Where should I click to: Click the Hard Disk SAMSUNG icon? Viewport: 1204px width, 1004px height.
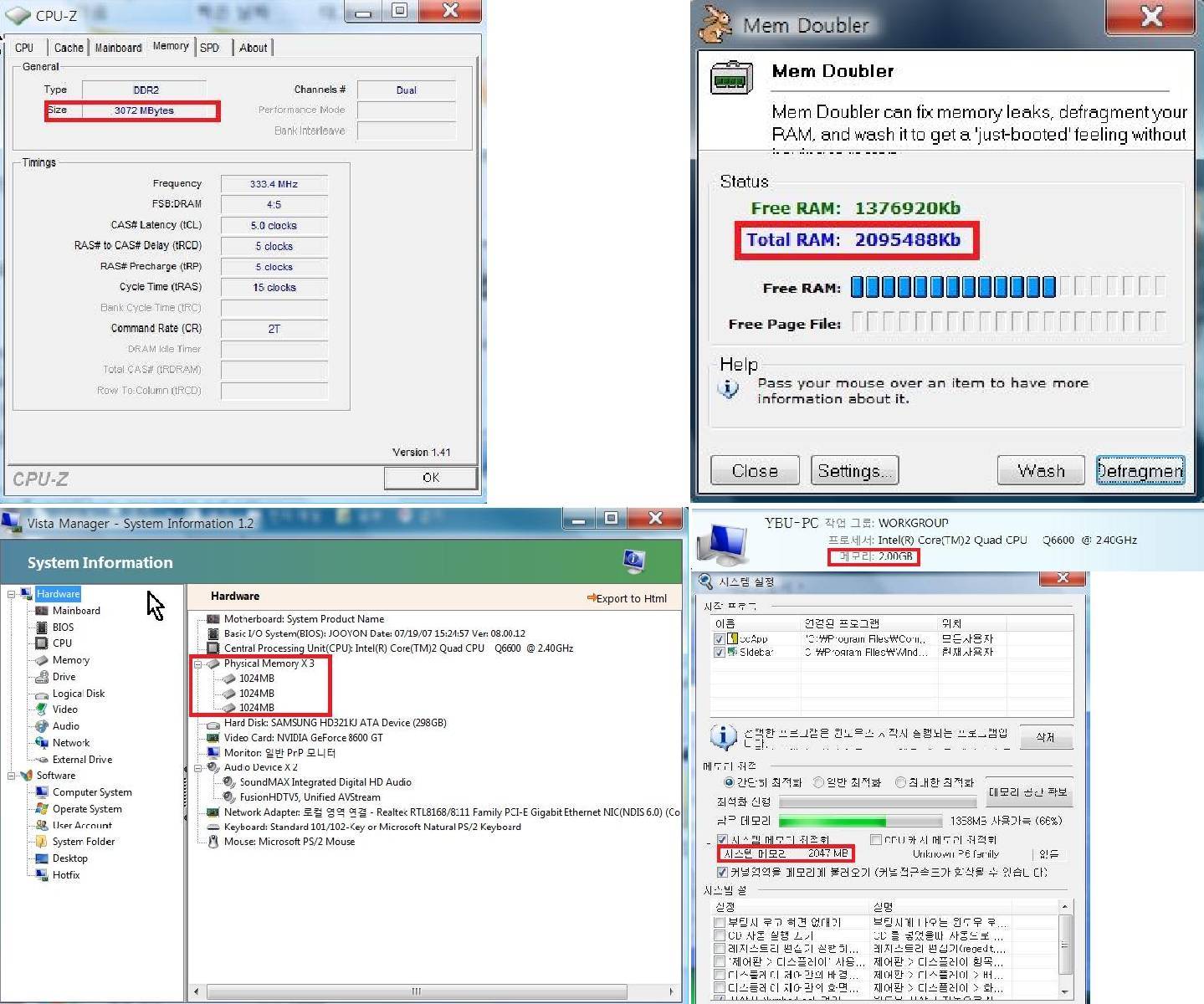213,723
